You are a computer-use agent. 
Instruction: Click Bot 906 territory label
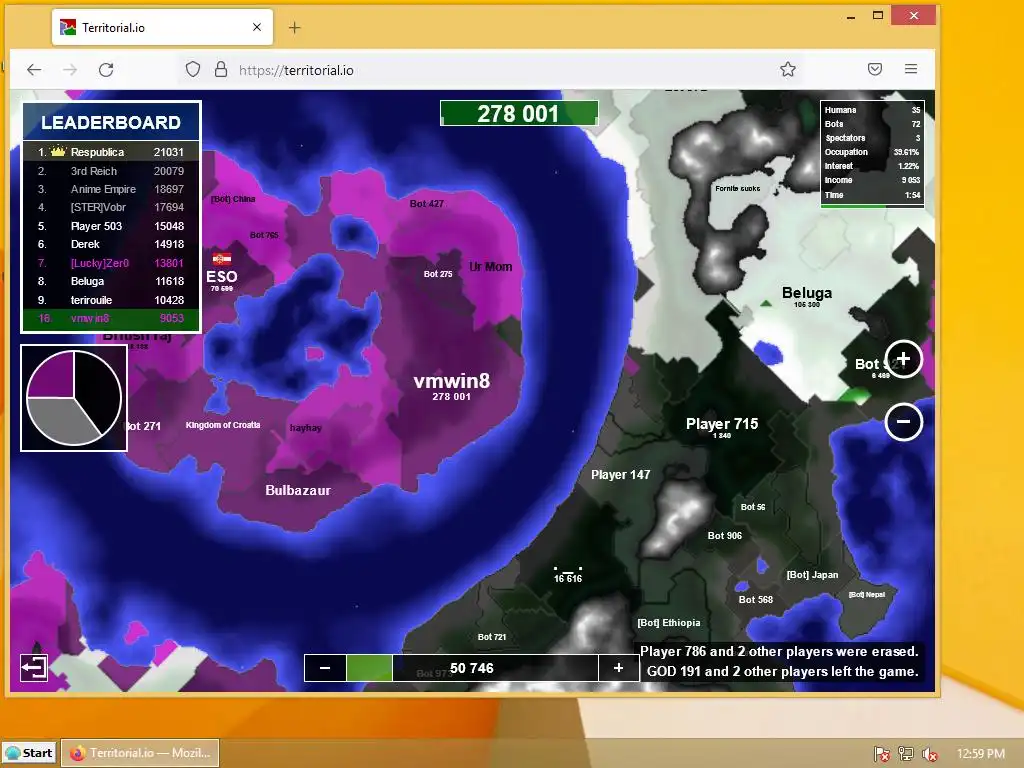click(x=725, y=536)
